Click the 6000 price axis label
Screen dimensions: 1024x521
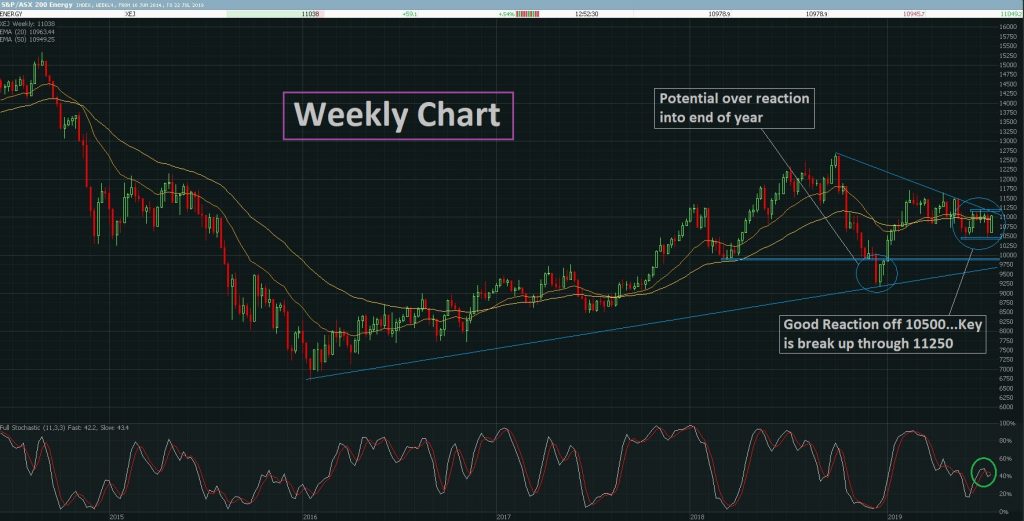pos(1008,407)
